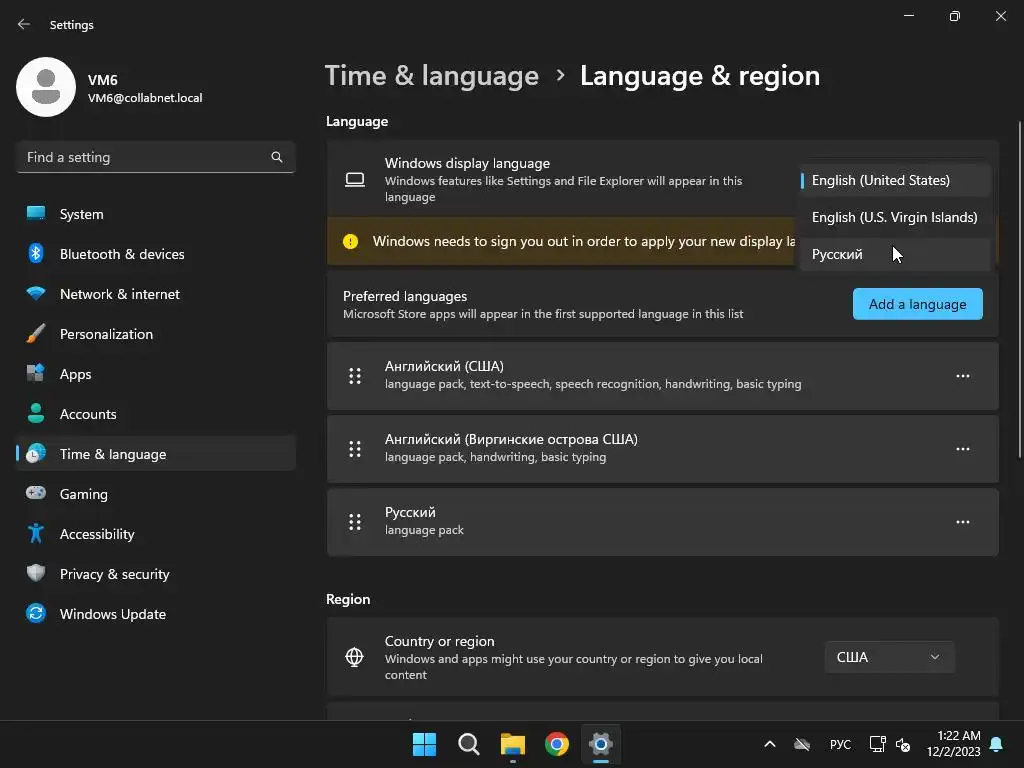Click the yellow warning icon in sign-out banner
The width and height of the screenshot is (1024, 768).
tap(351, 242)
